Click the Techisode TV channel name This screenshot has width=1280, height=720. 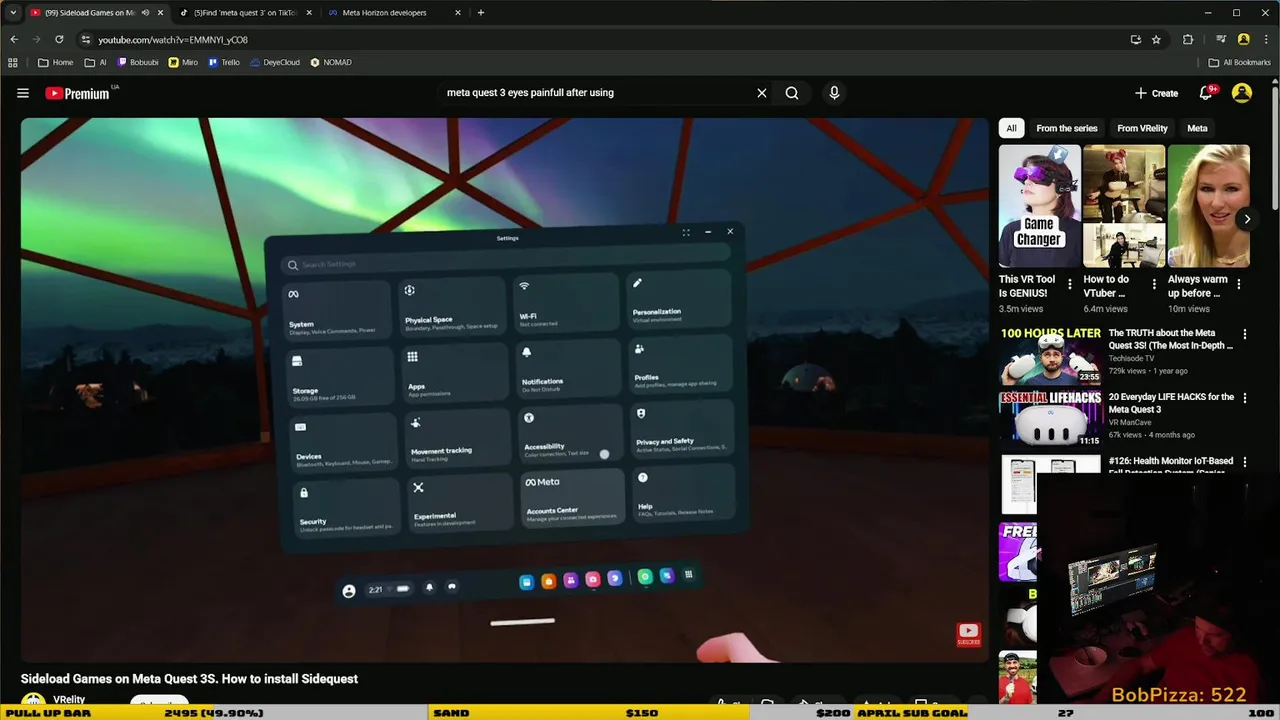tap(1131, 358)
